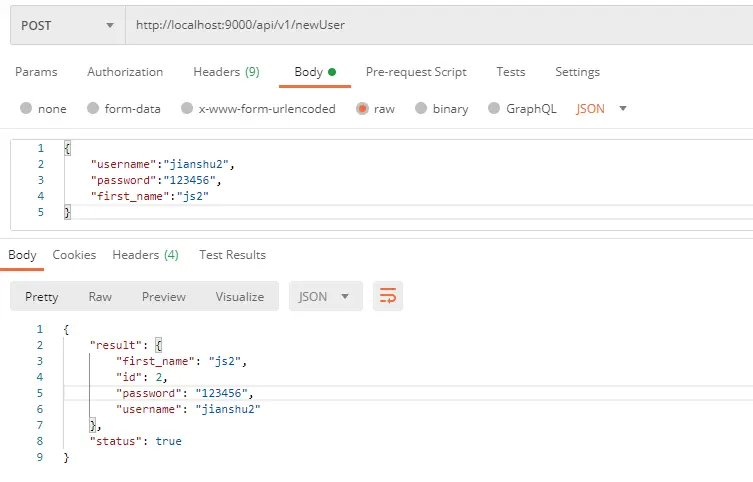
Task: Click the request URL input field
Action: click(439, 25)
